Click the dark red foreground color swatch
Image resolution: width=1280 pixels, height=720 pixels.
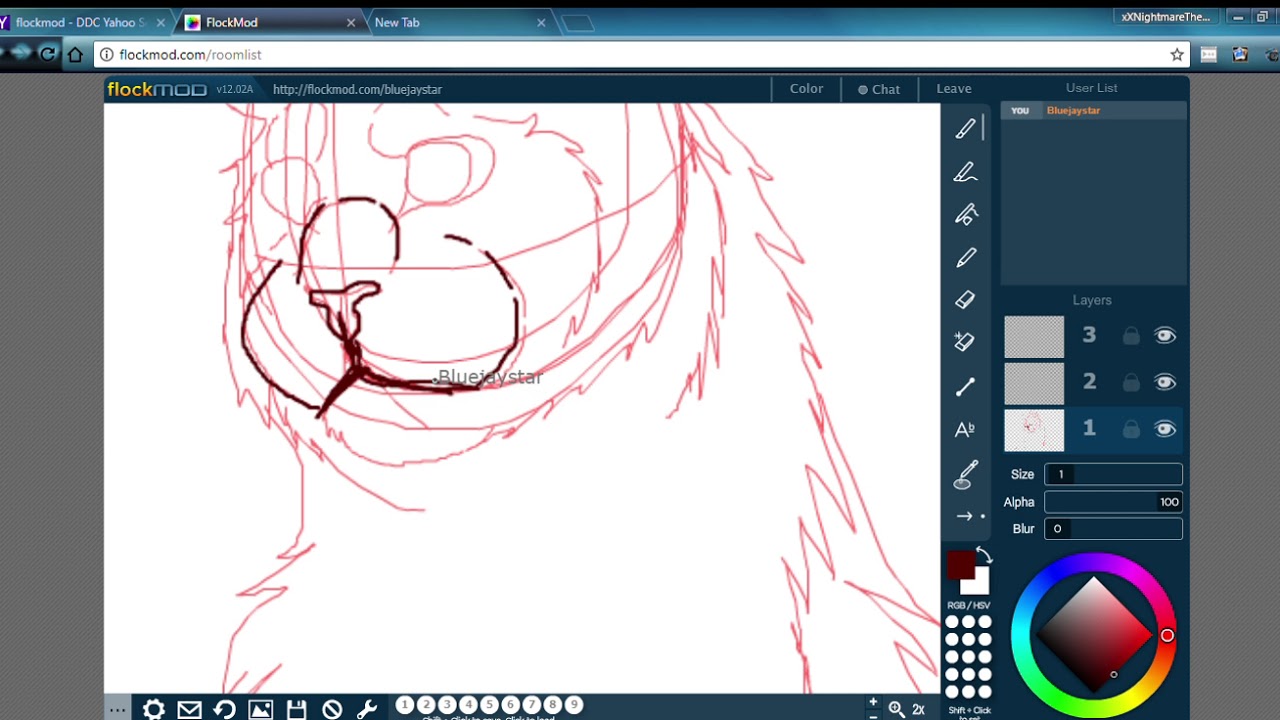(x=960, y=564)
